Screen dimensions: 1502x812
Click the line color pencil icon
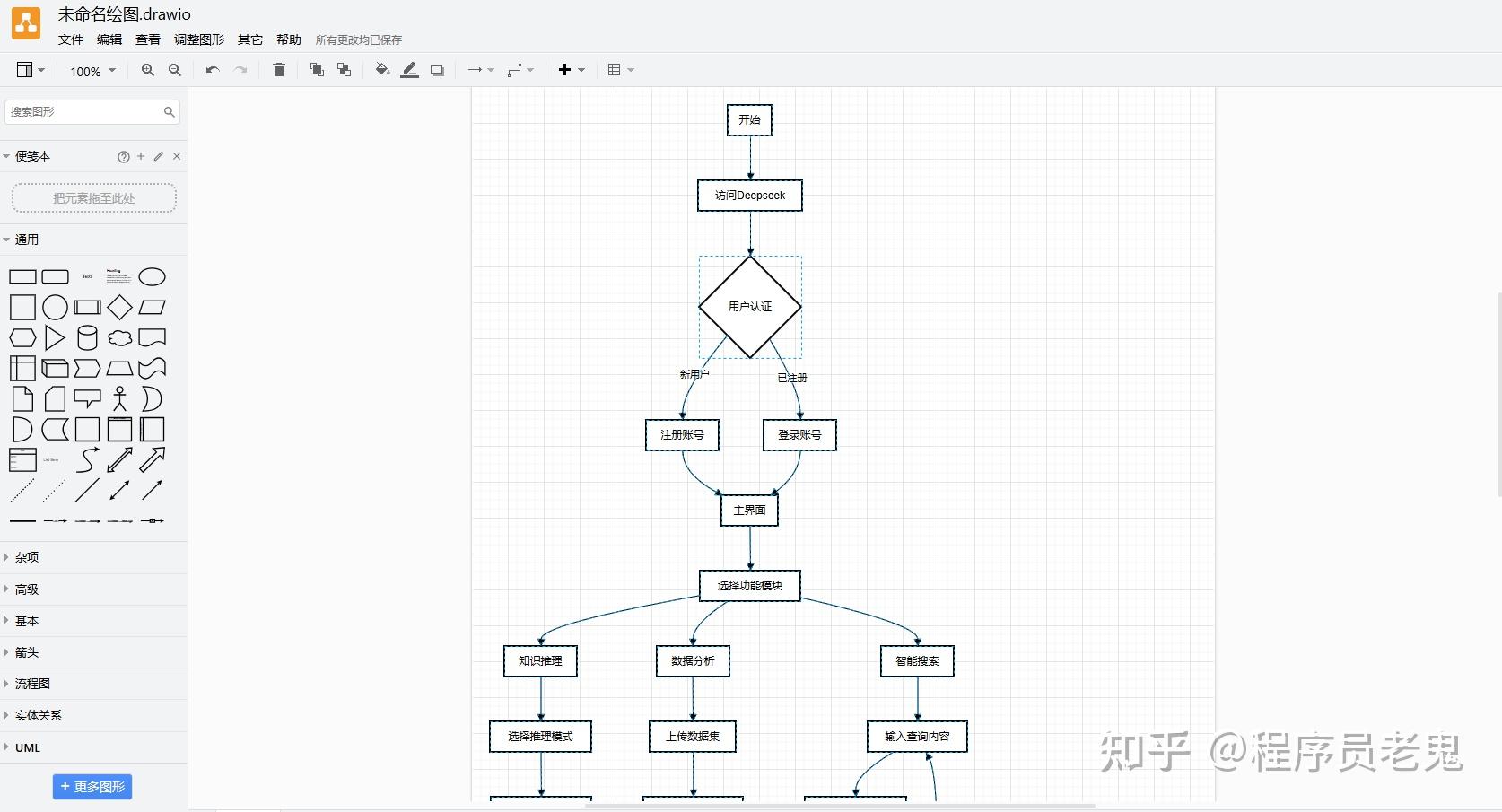409,70
